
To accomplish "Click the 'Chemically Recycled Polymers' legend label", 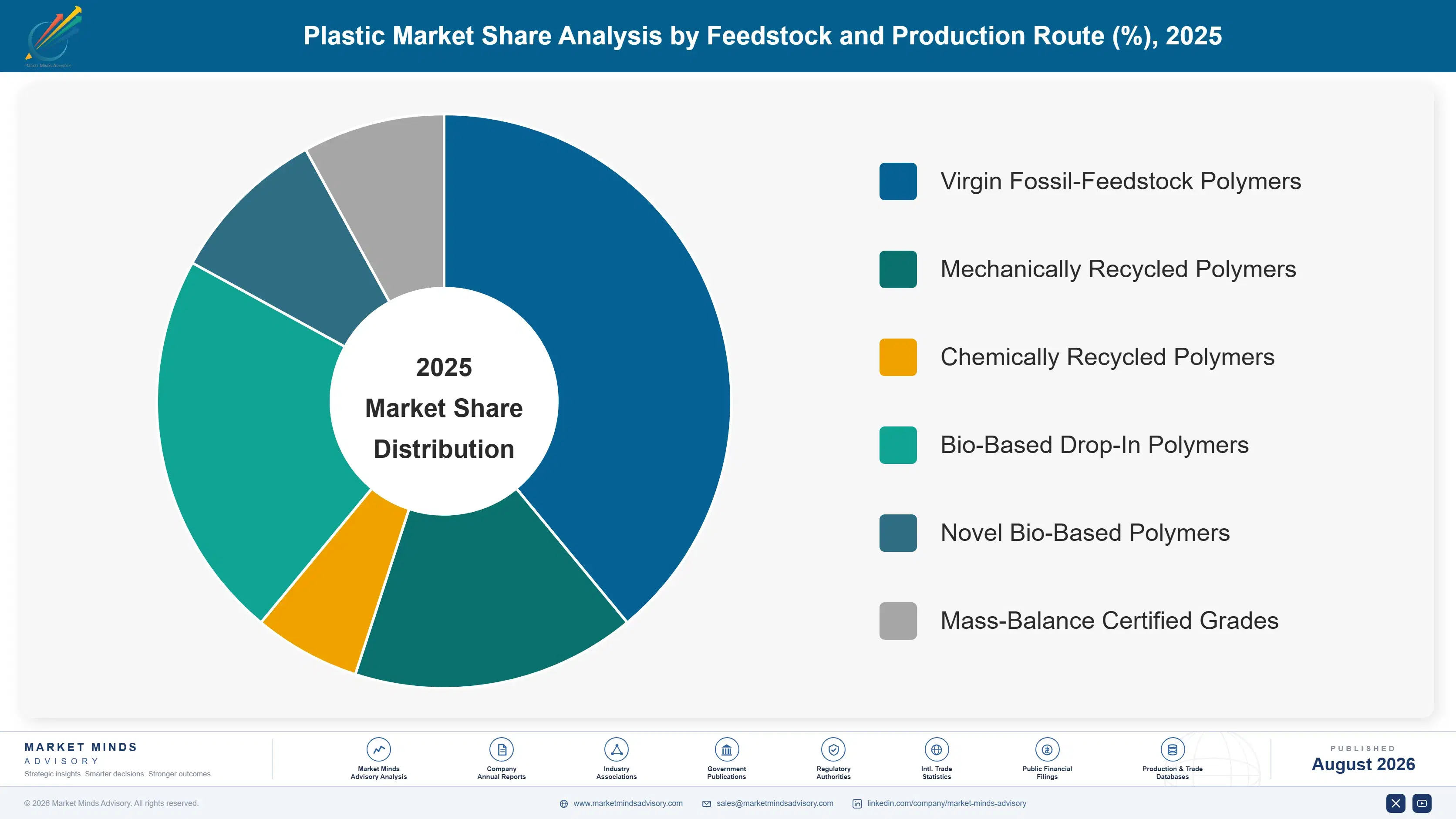I will click(x=1107, y=357).
